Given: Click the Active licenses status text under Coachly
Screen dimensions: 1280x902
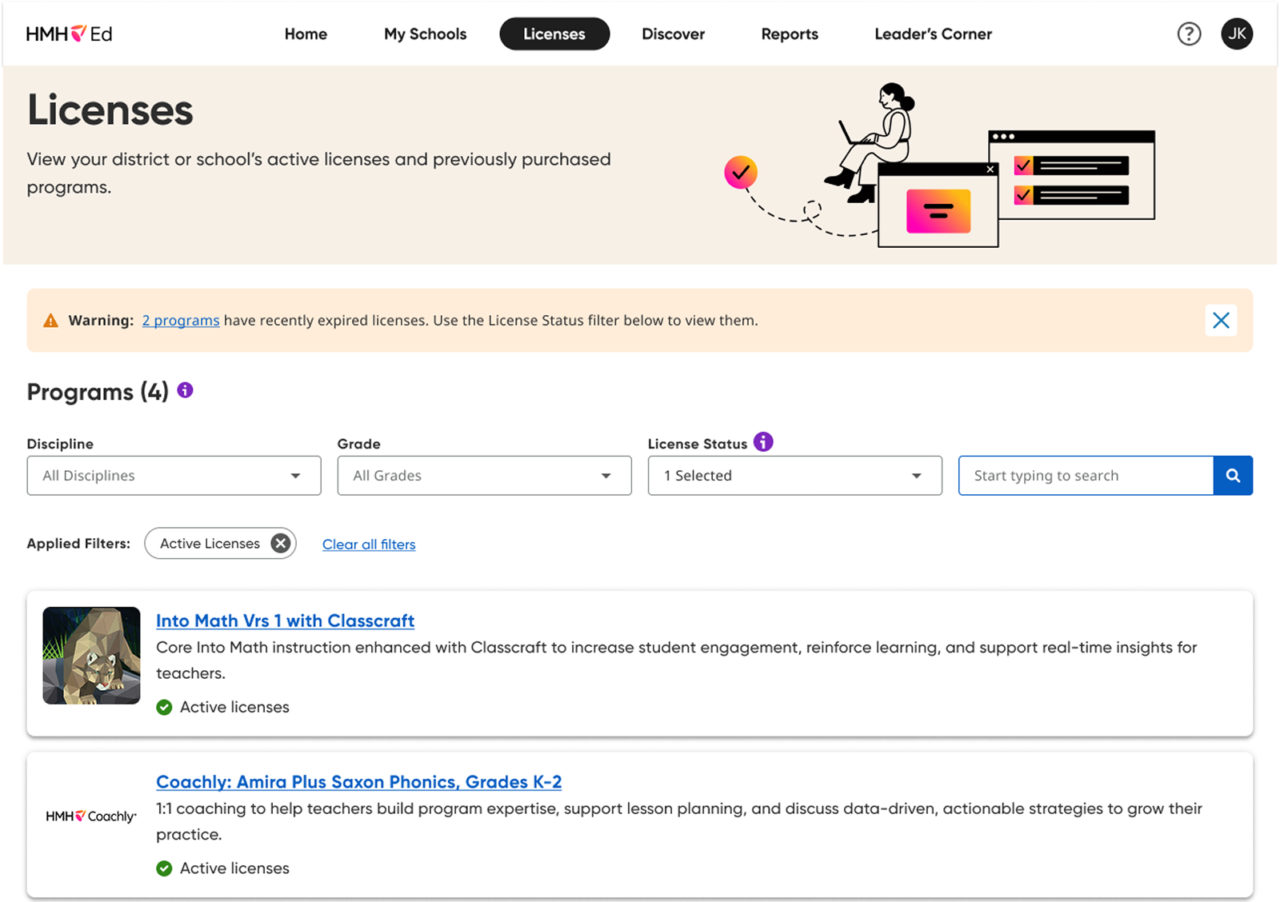Looking at the screenshot, I should pyautogui.click(x=235, y=868).
